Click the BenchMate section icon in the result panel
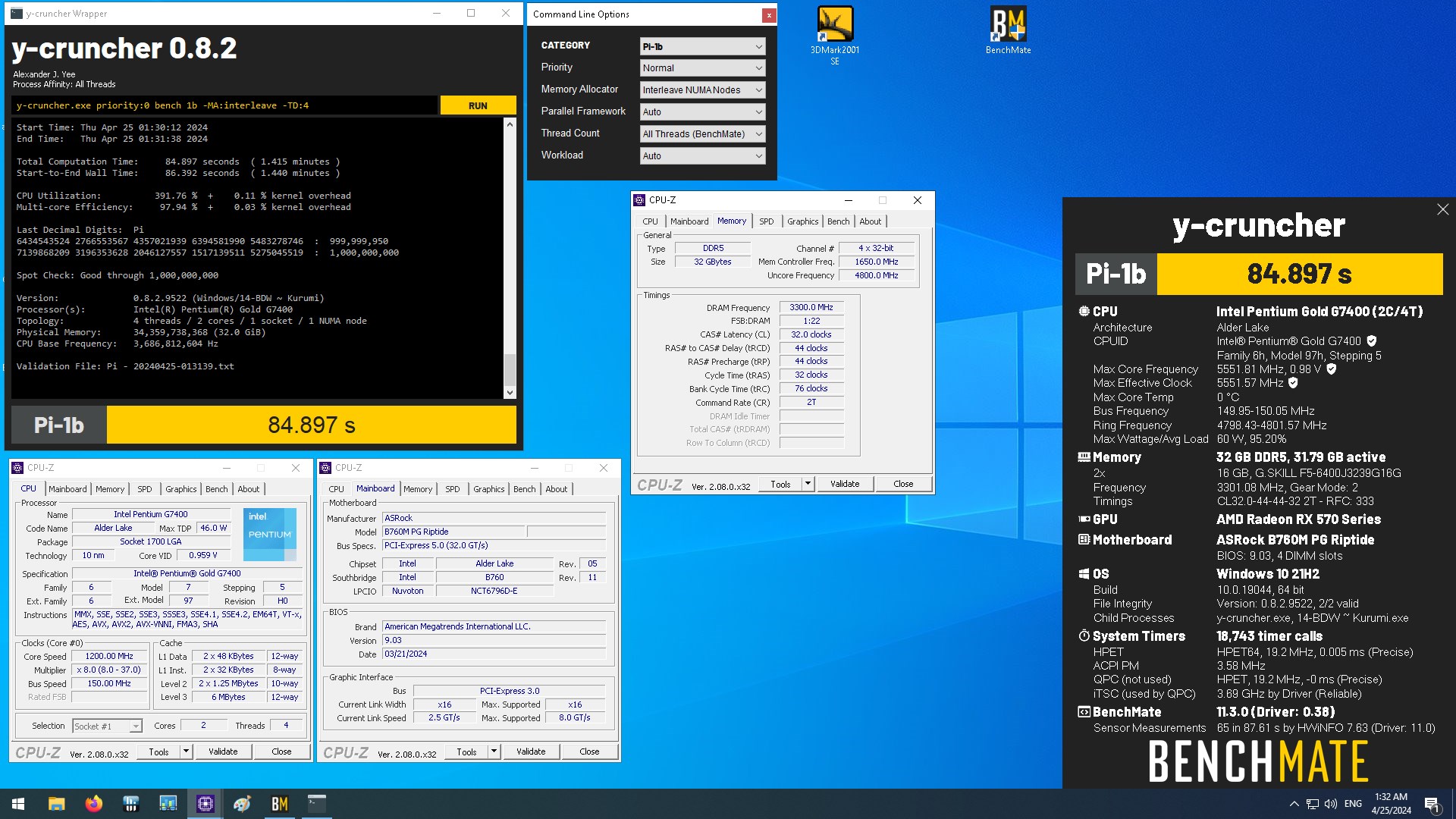This screenshot has width=1456, height=819. (x=1084, y=712)
